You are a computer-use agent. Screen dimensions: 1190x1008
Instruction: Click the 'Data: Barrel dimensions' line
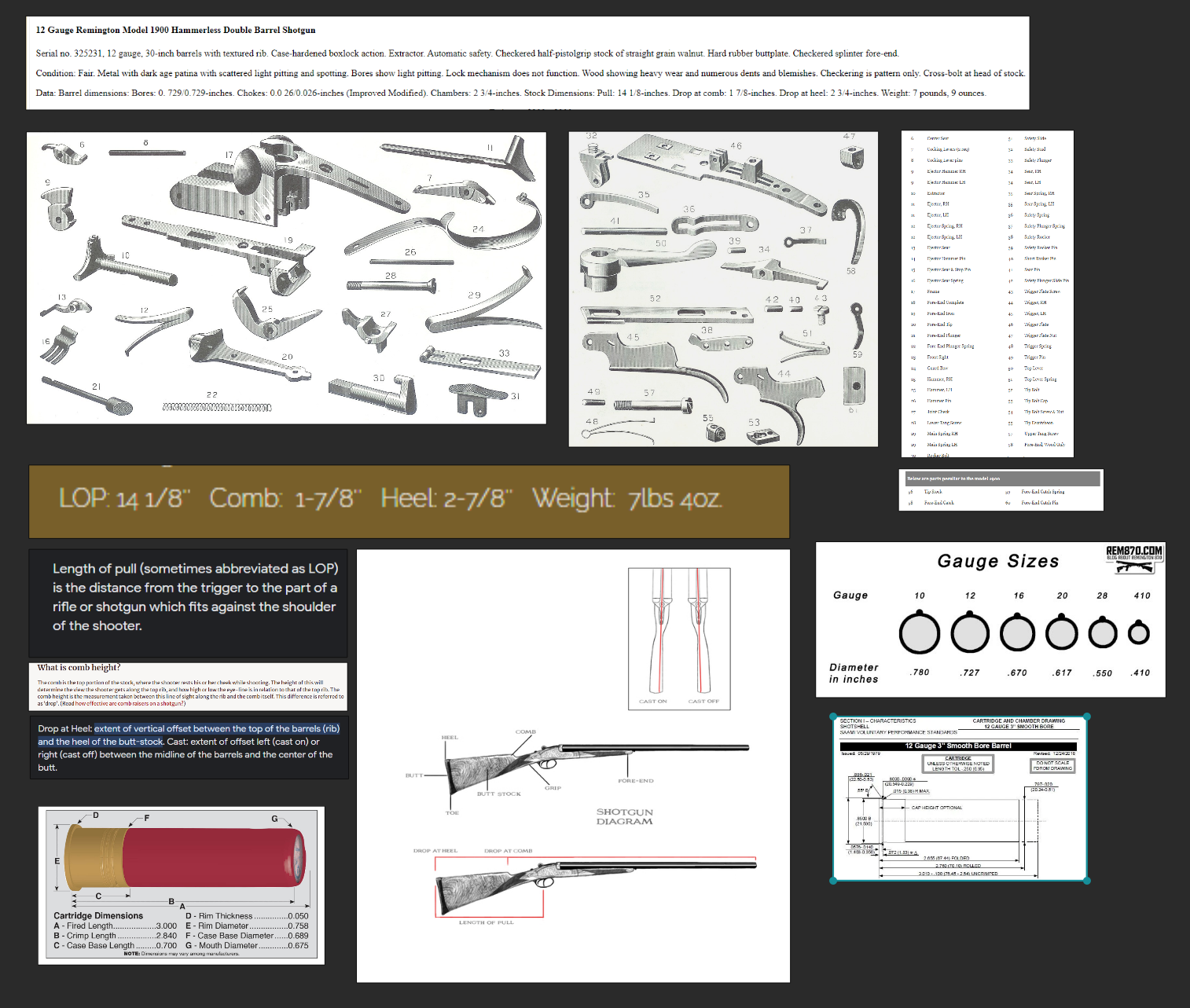[510, 93]
